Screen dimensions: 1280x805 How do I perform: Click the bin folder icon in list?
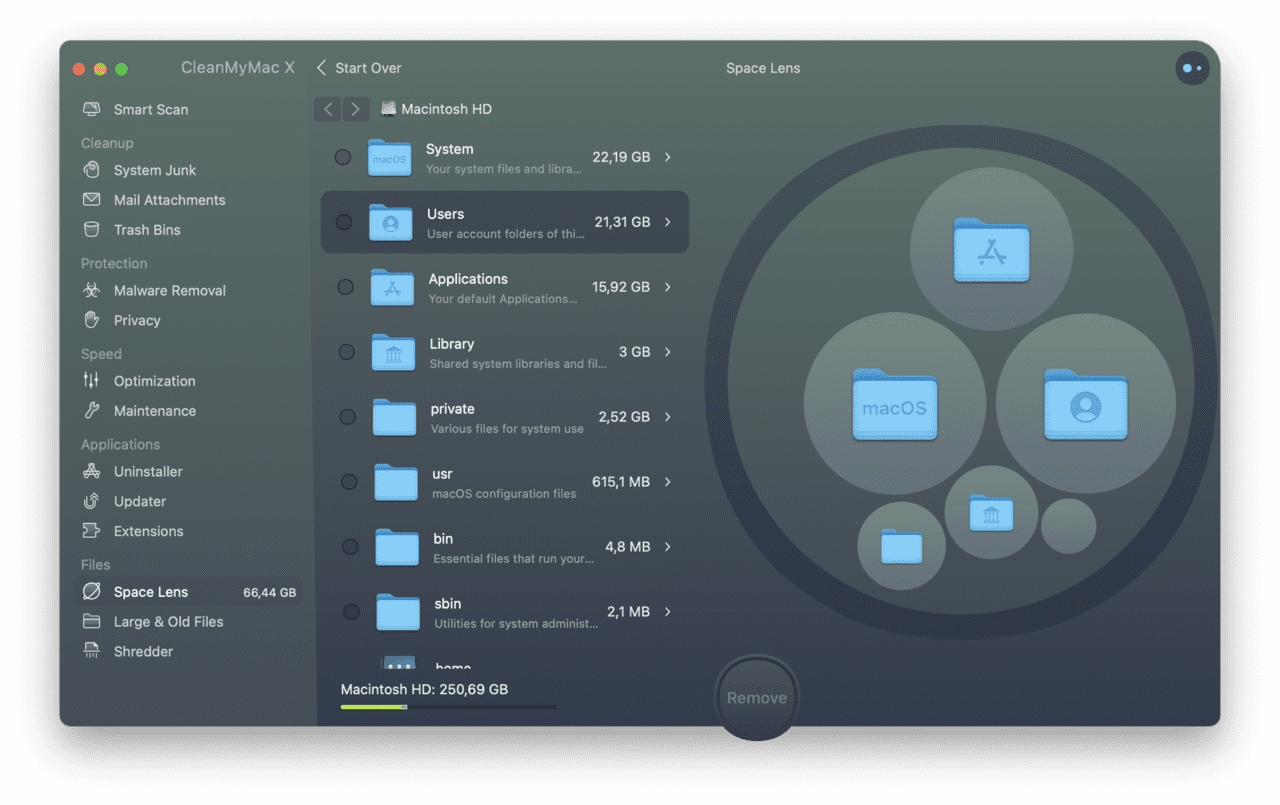point(397,547)
